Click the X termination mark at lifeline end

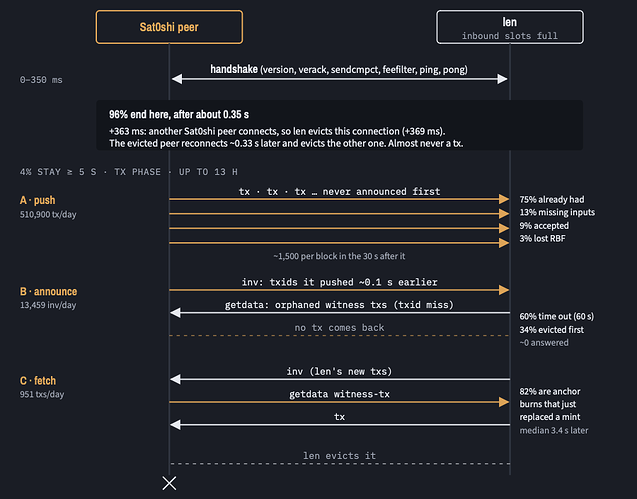[x=169, y=483]
